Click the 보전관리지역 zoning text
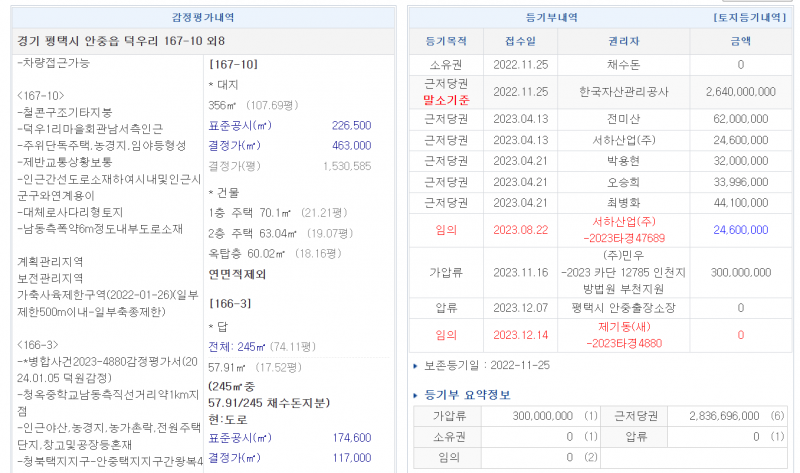This screenshot has width=800, height=473. [50, 279]
